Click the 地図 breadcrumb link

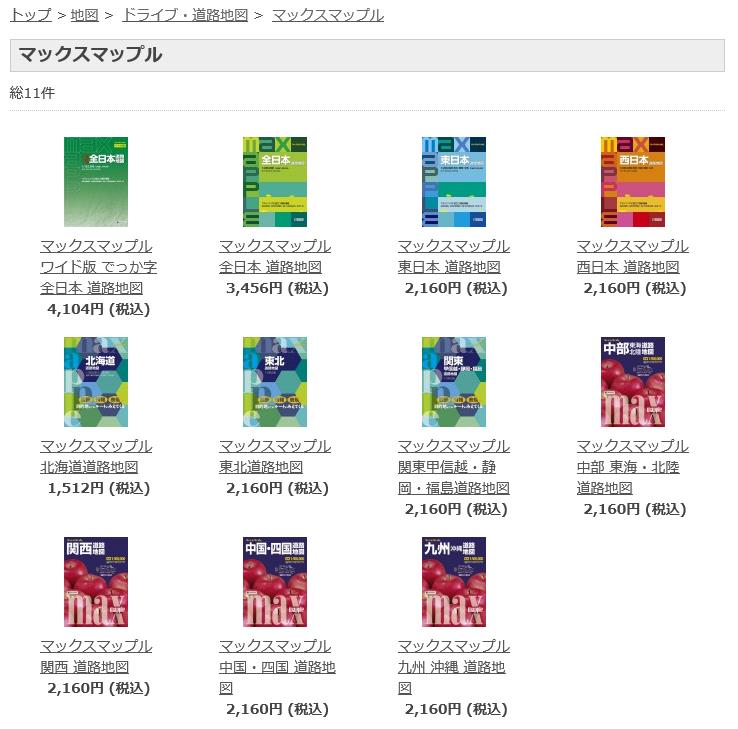point(85,15)
